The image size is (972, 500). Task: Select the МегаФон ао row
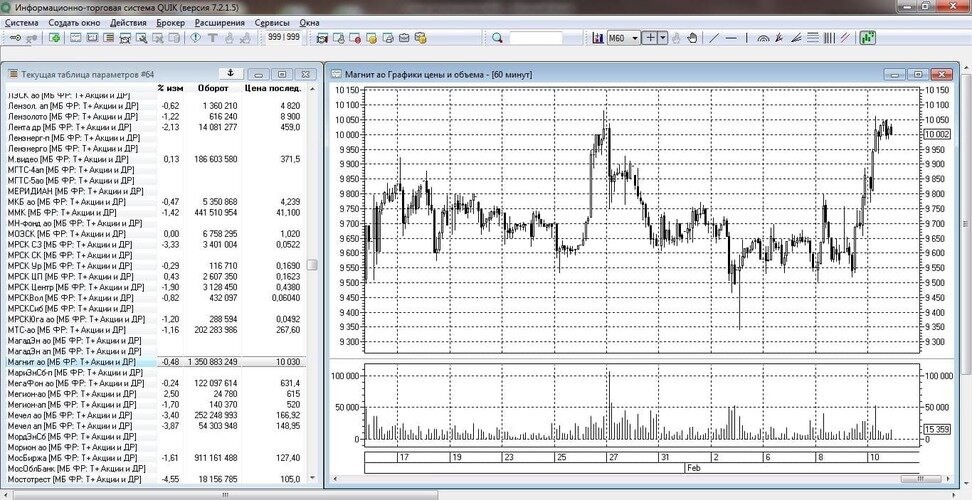[155, 383]
